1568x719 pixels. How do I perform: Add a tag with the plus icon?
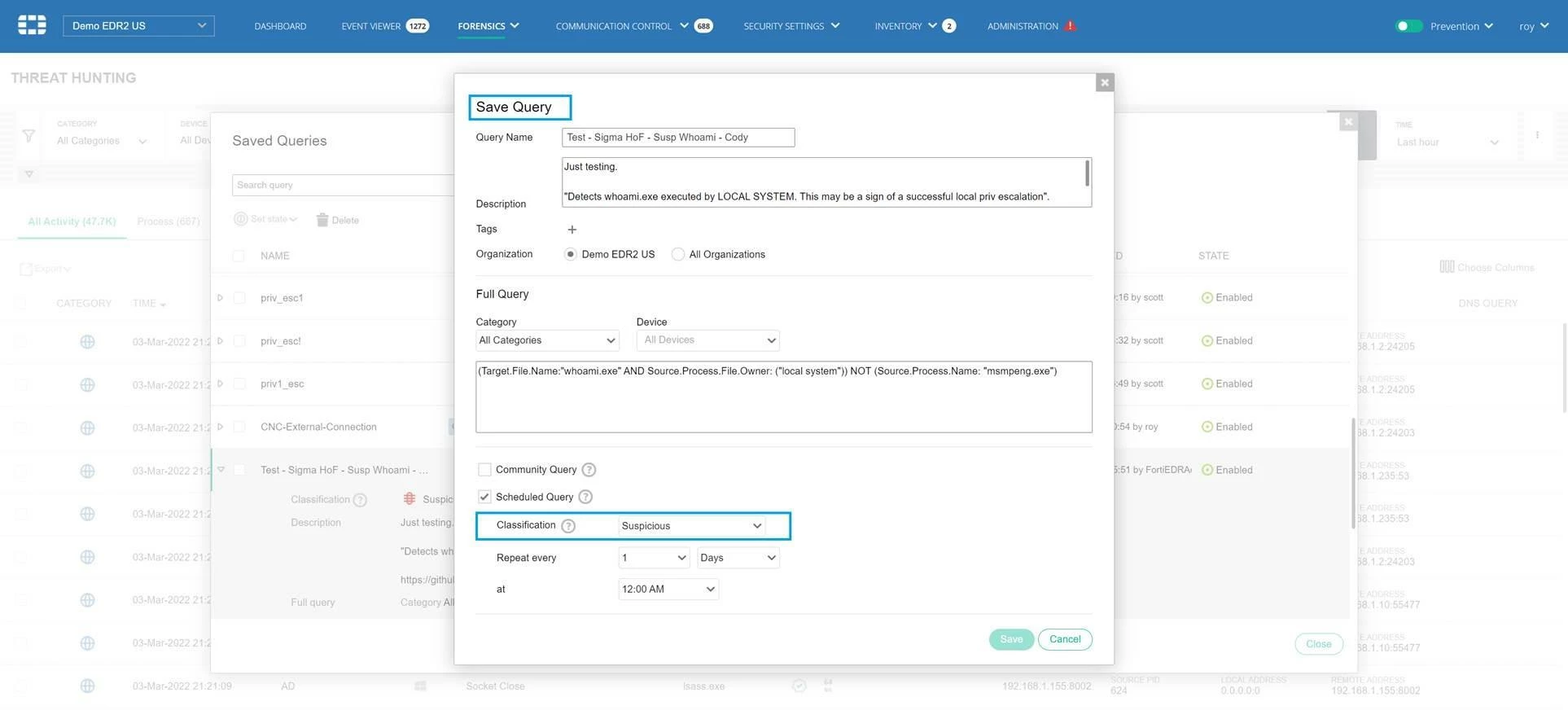point(572,230)
